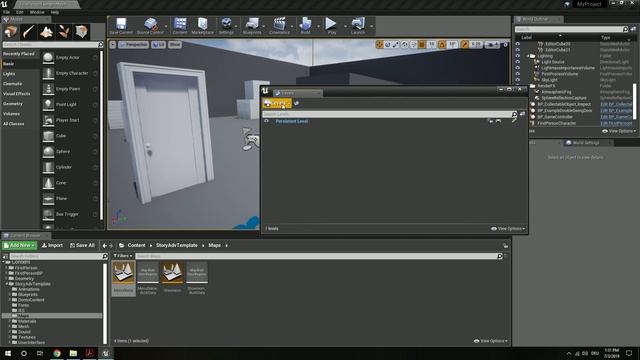Toggle world/local coordinate system icon
This screenshot has height=360, width=640.
coord(405,44)
